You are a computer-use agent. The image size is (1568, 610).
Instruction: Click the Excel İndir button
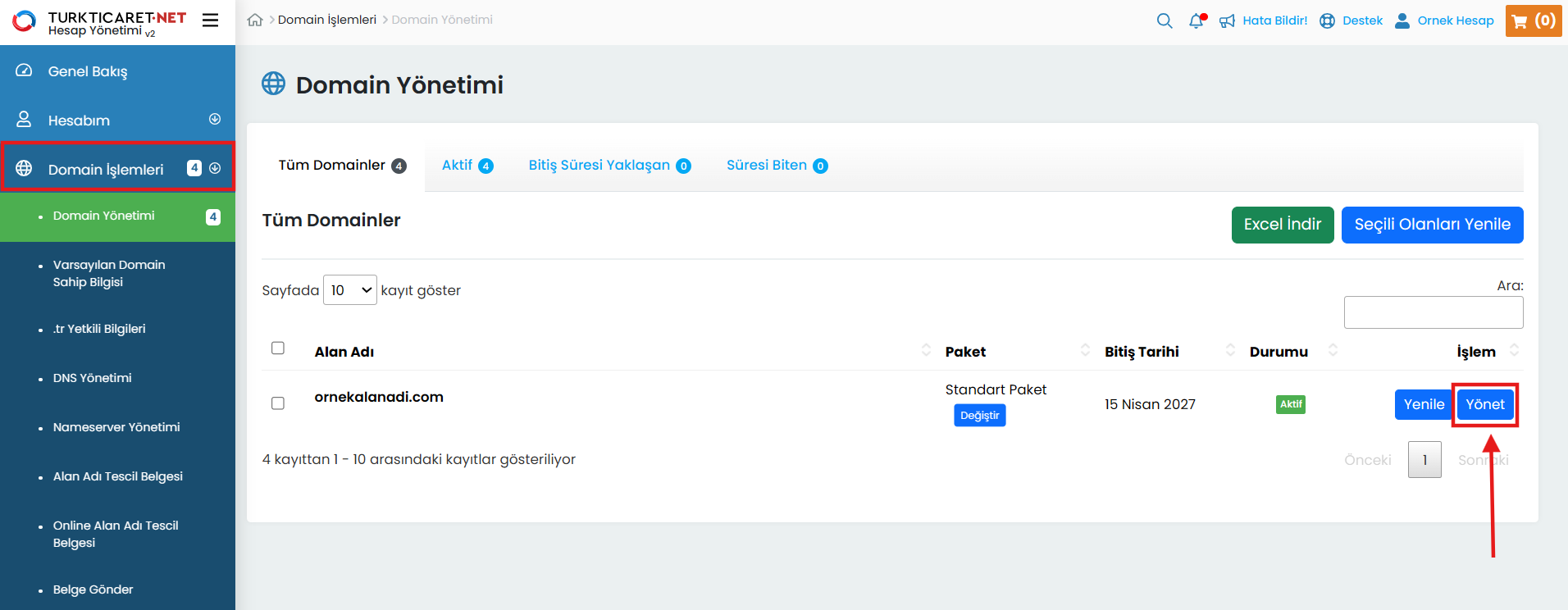1282,225
